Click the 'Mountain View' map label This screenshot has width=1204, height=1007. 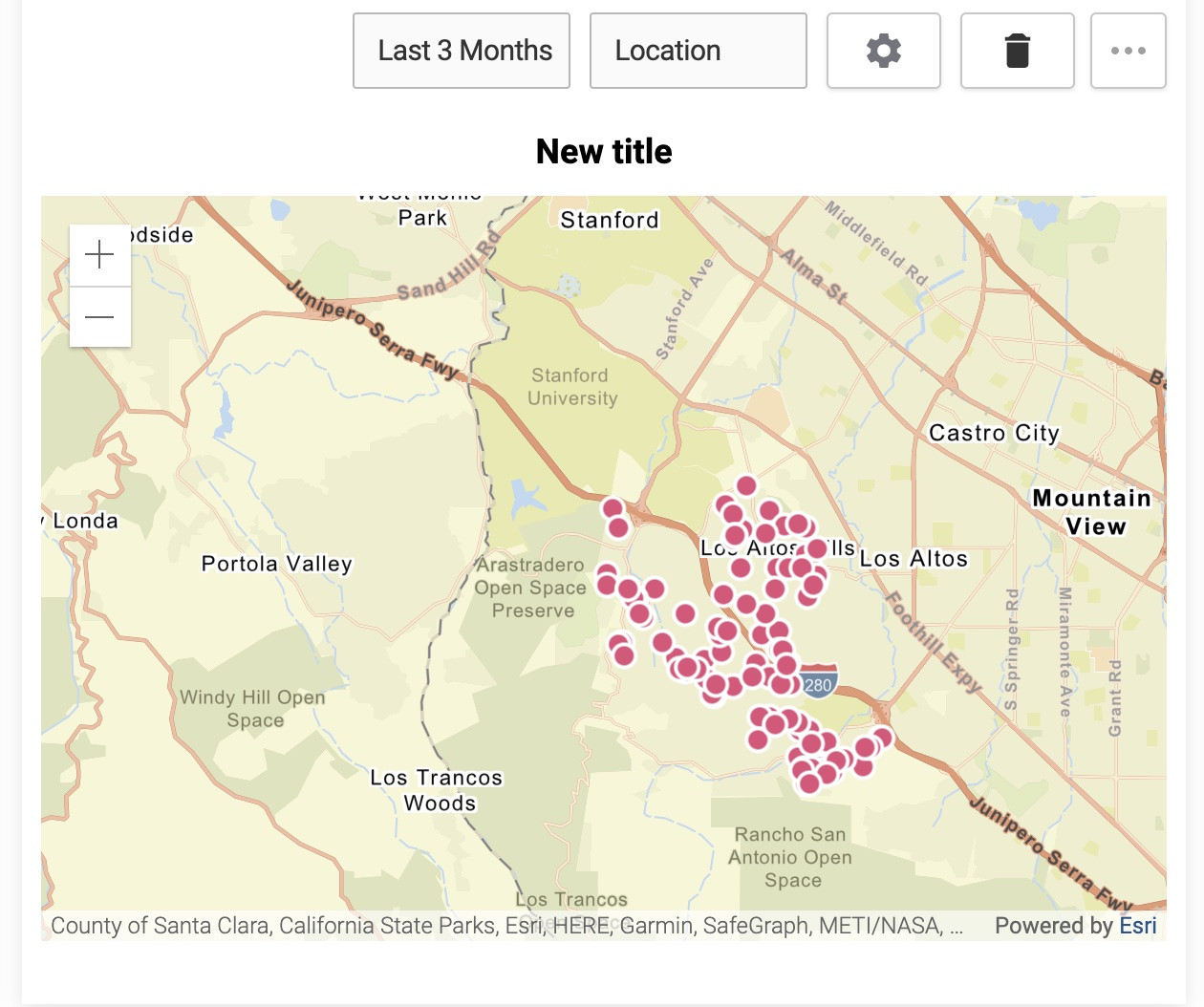point(1093,512)
